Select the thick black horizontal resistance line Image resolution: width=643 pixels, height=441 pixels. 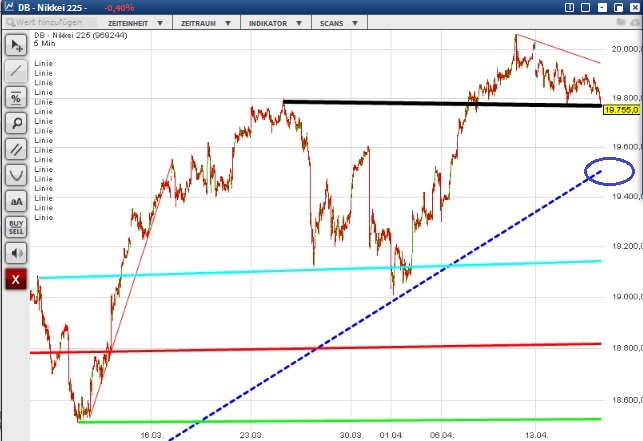pyautogui.click(x=442, y=103)
